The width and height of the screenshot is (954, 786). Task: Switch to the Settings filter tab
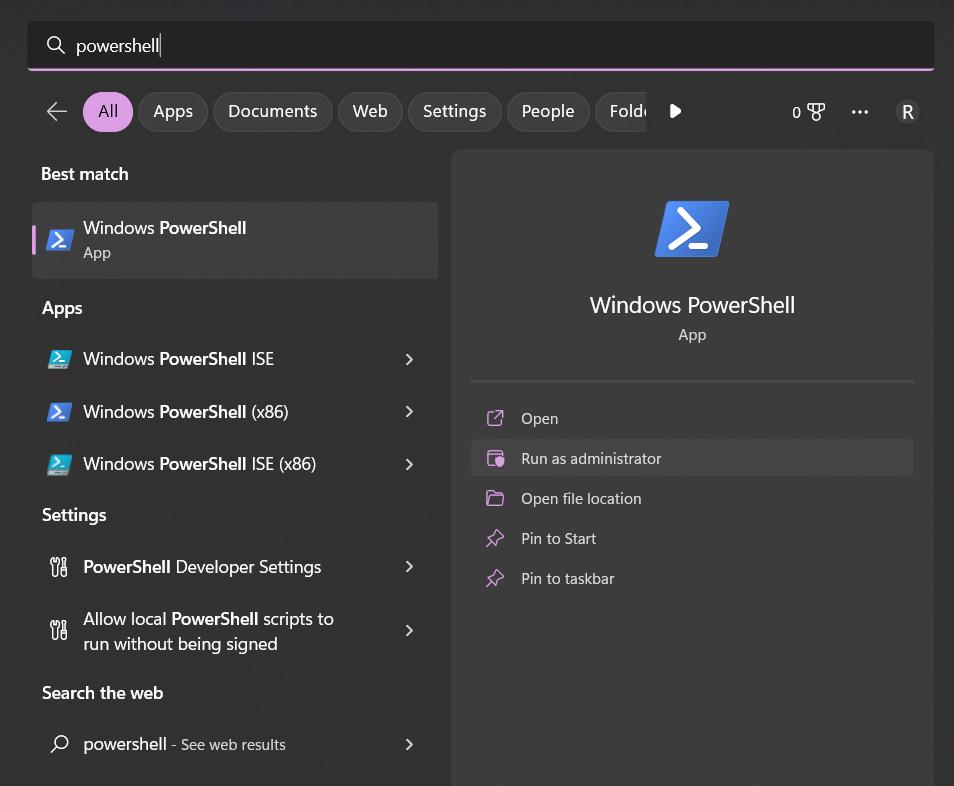454,112
